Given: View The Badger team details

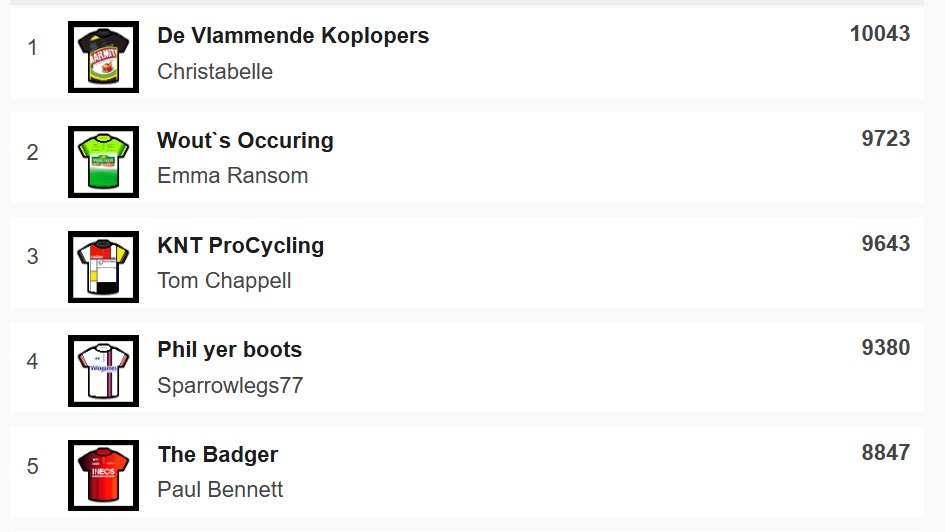Looking at the screenshot, I should (218, 455).
